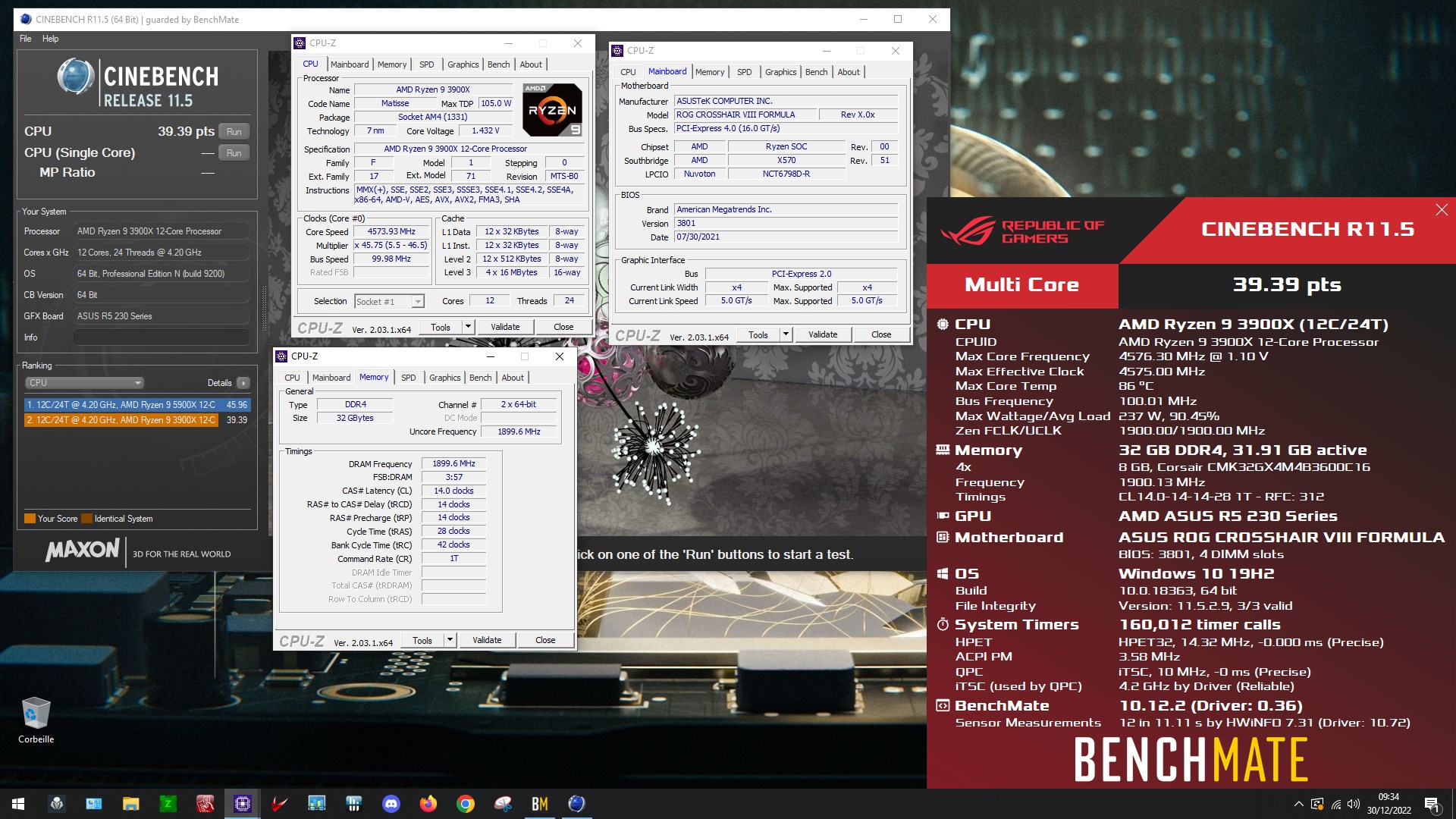The height and width of the screenshot is (819, 1456).
Task: Switch to Mainboard tab in CPU-Z CPU window
Action: click(350, 64)
